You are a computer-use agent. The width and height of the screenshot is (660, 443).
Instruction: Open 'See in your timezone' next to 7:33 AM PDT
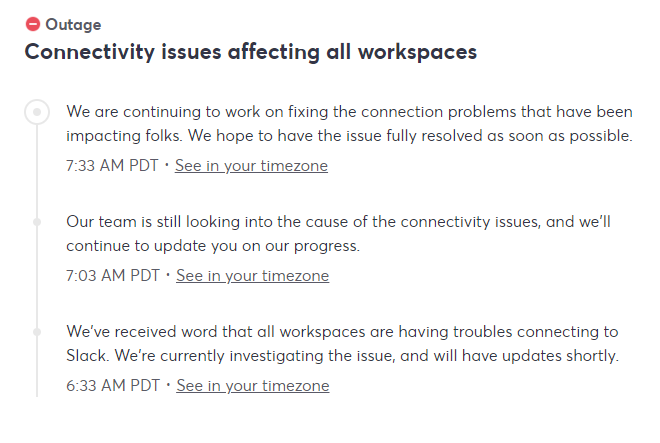[x=251, y=166]
